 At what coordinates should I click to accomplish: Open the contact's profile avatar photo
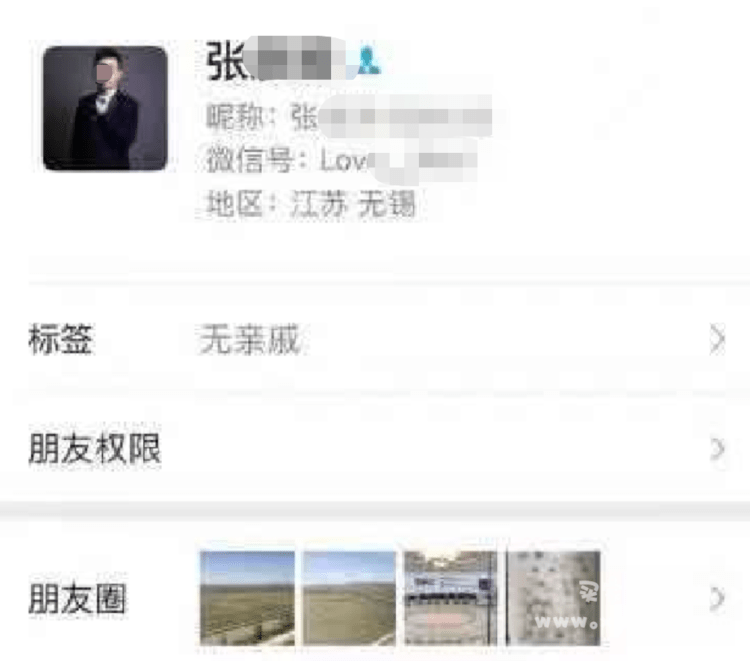point(105,109)
